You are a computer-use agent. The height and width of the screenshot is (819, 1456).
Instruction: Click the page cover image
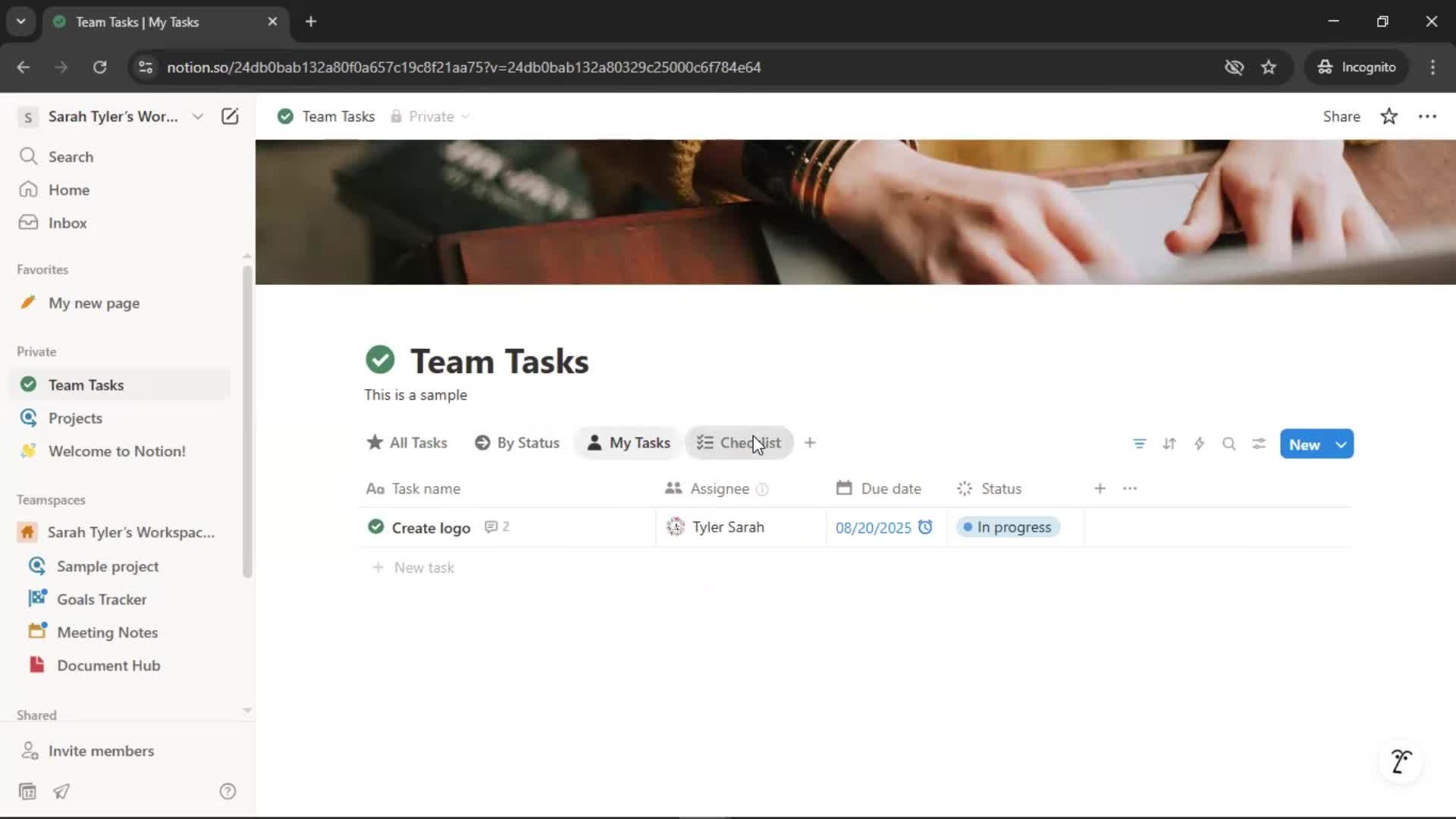(x=855, y=212)
